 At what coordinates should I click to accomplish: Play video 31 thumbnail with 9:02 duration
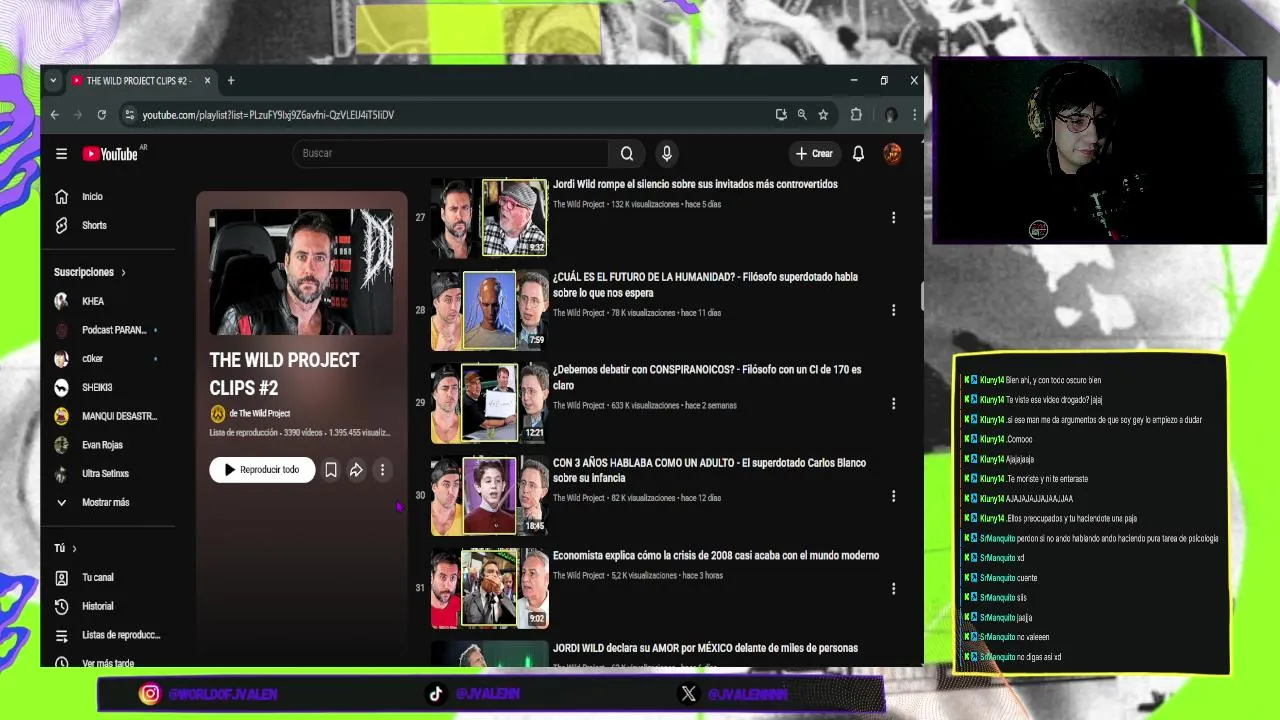click(490, 590)
